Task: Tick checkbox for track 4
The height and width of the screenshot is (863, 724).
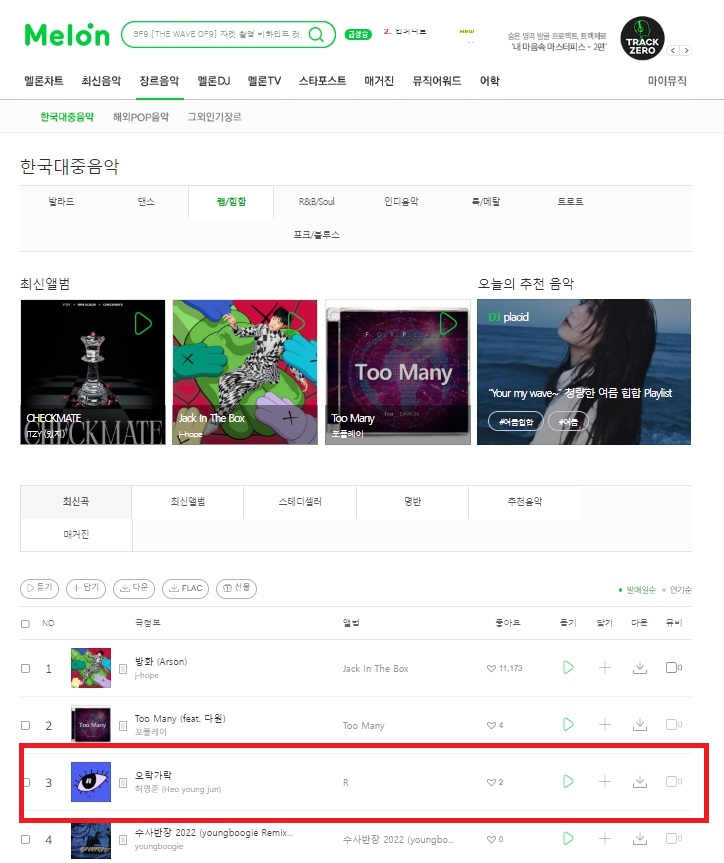Action: [25, 839]
